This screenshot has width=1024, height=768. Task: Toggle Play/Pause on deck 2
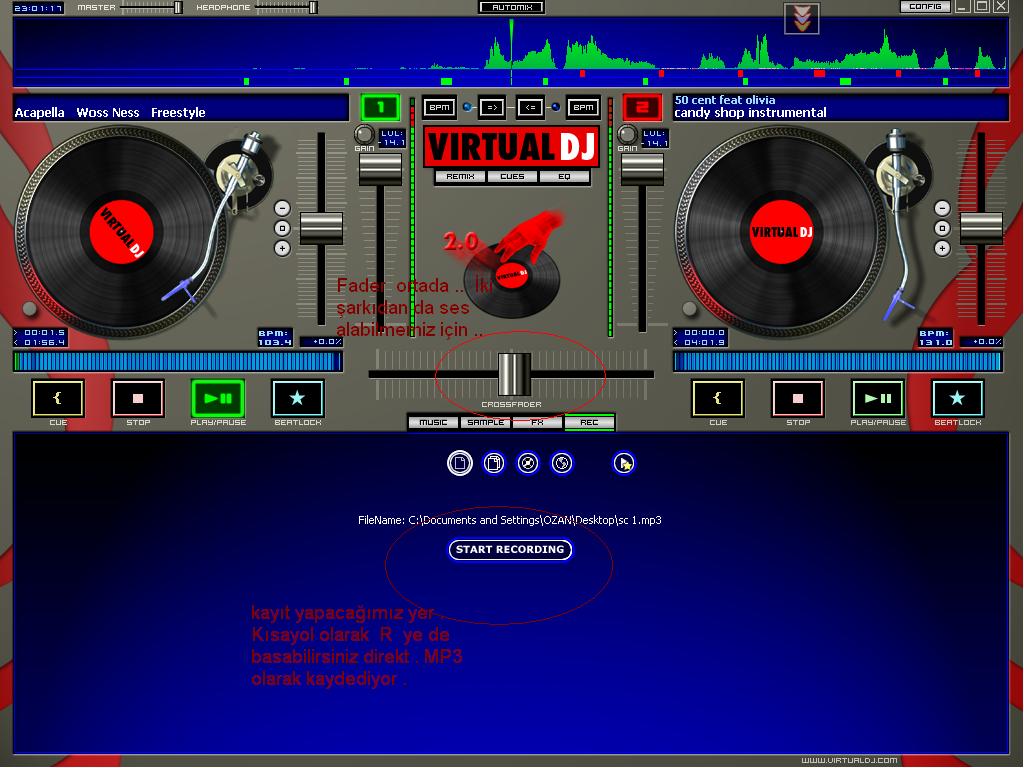tap(878, 398)
